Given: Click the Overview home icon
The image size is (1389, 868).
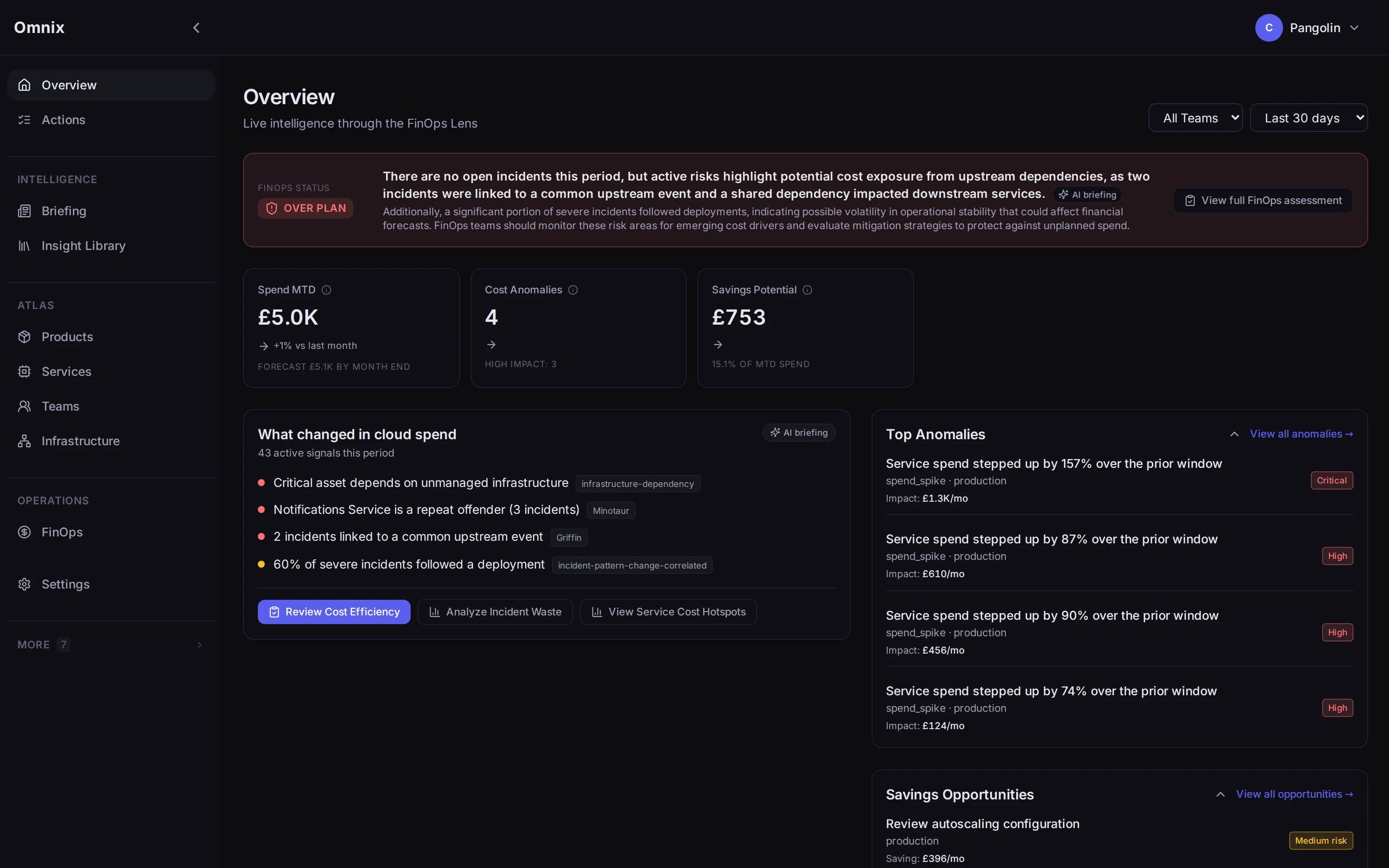Looking at the screenshot, I should 24,85.
